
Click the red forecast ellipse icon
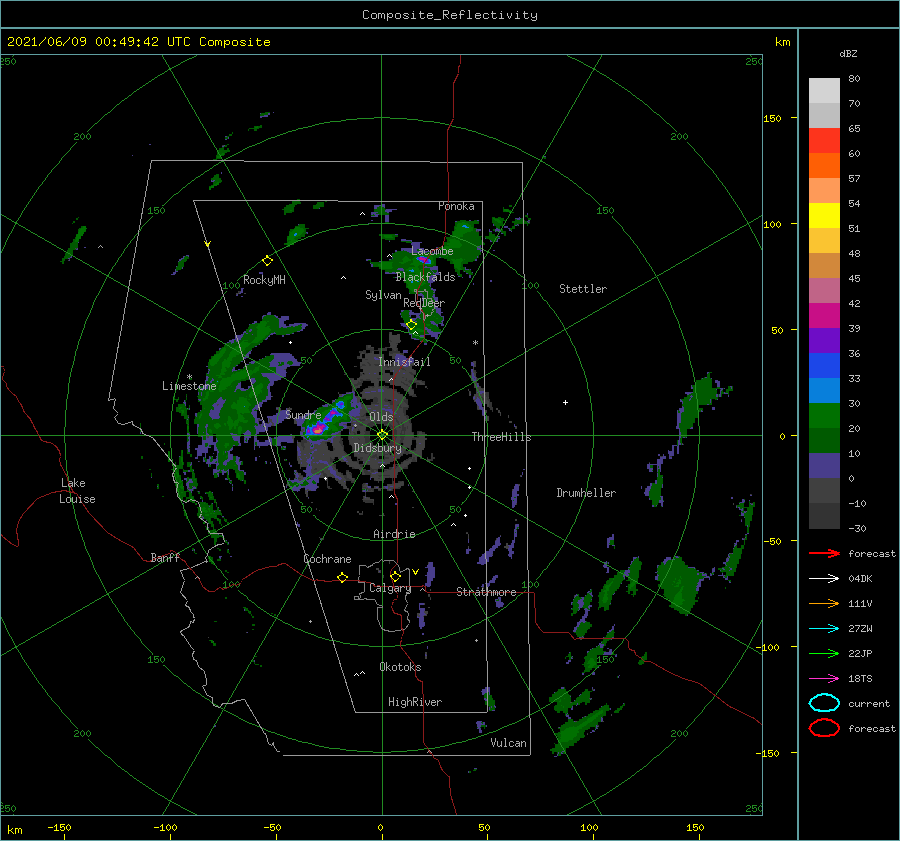tap(824, 728)
